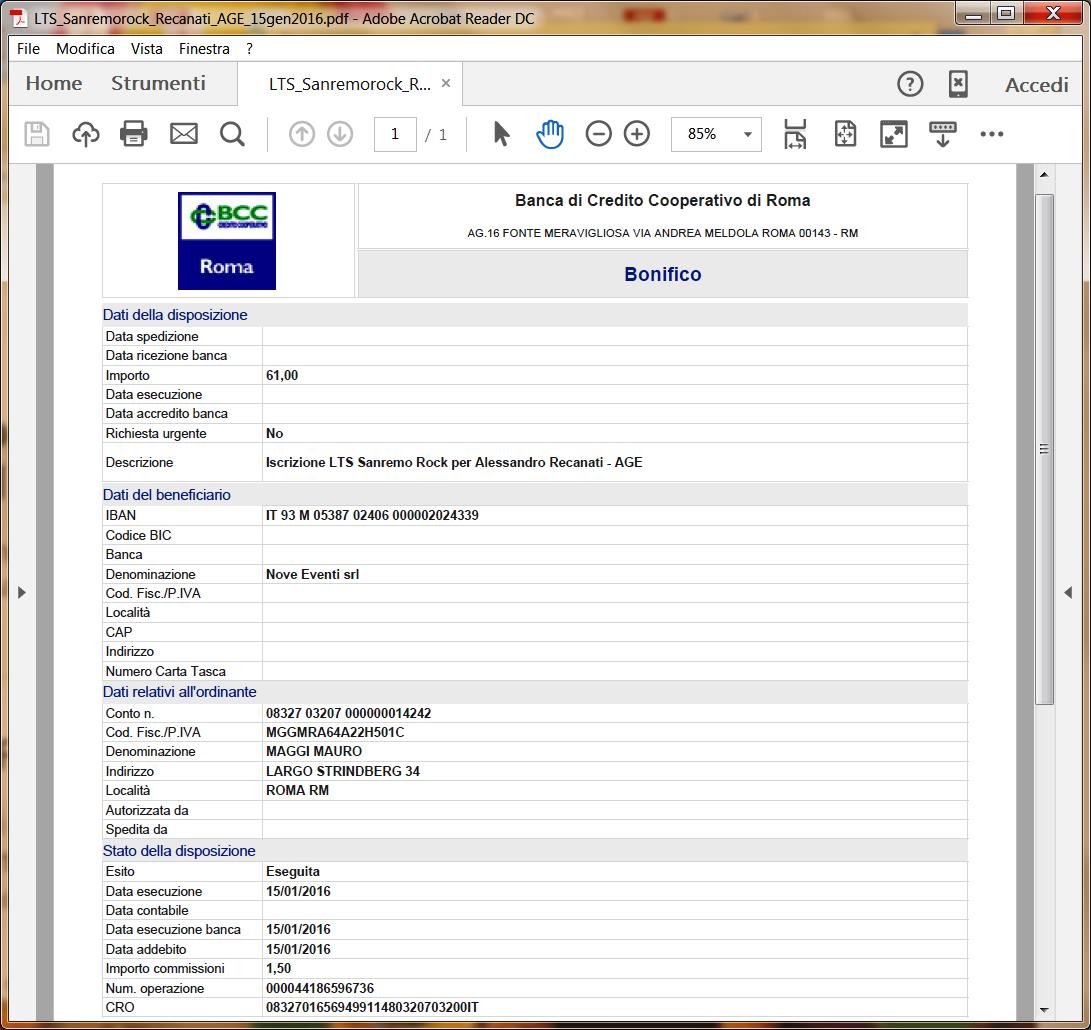1091x1030 pixels.
Task: Close the Acrobat Reader window
Action: (x=1053, y=14)
